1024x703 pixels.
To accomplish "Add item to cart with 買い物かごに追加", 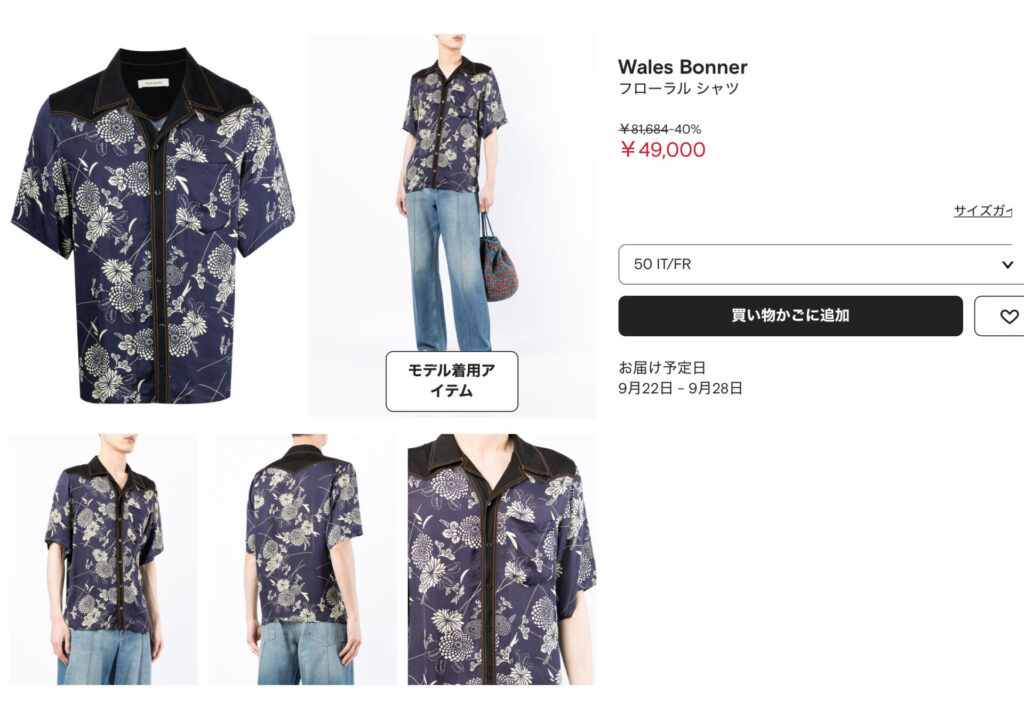I will pos(790,316).
